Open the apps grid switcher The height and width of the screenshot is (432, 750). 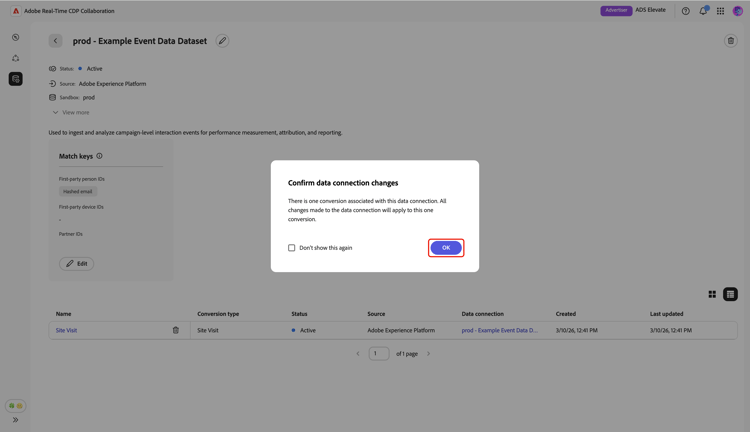coord(720,11)
